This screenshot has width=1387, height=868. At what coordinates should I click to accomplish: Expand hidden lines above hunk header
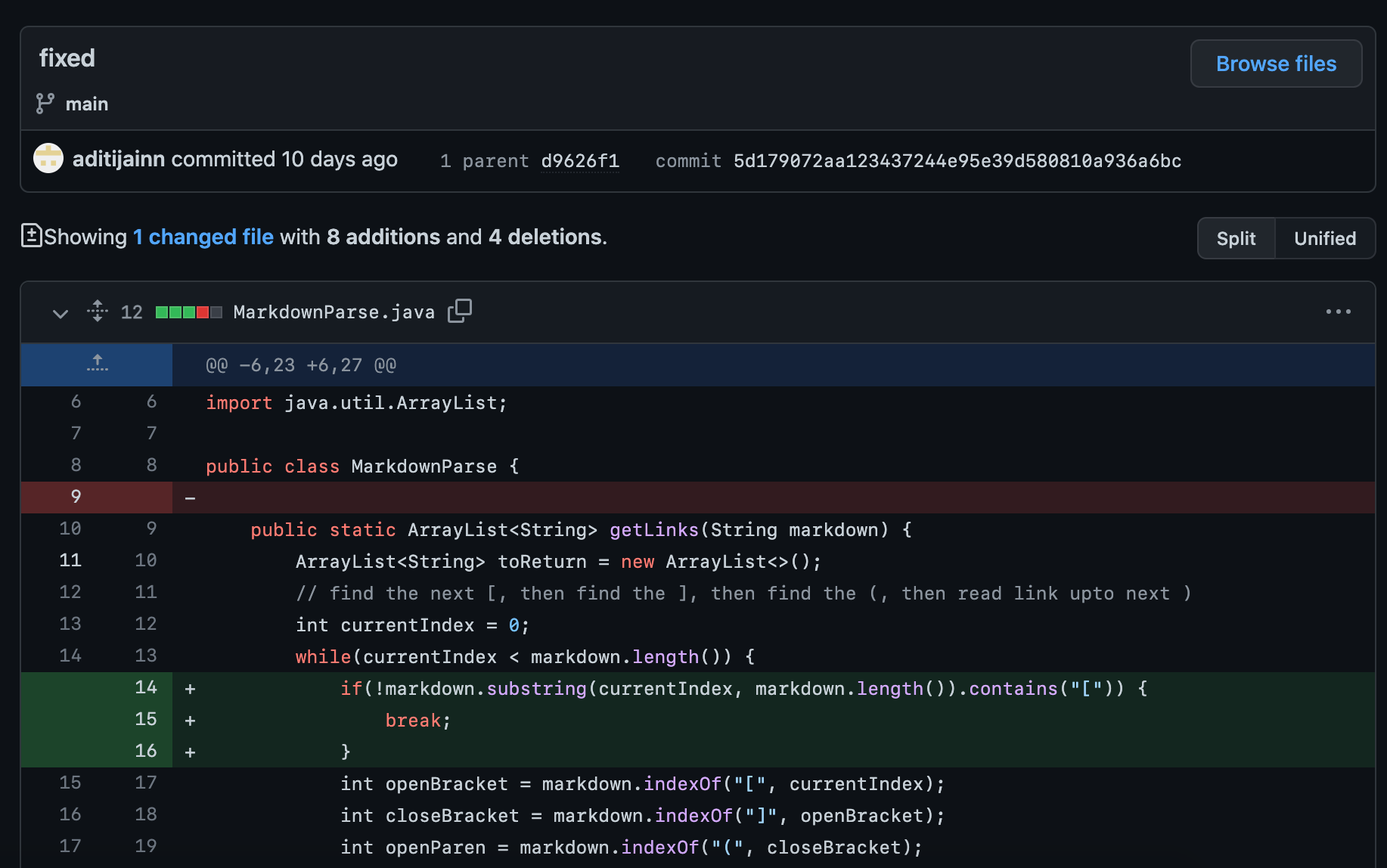(x=97, y=364)
